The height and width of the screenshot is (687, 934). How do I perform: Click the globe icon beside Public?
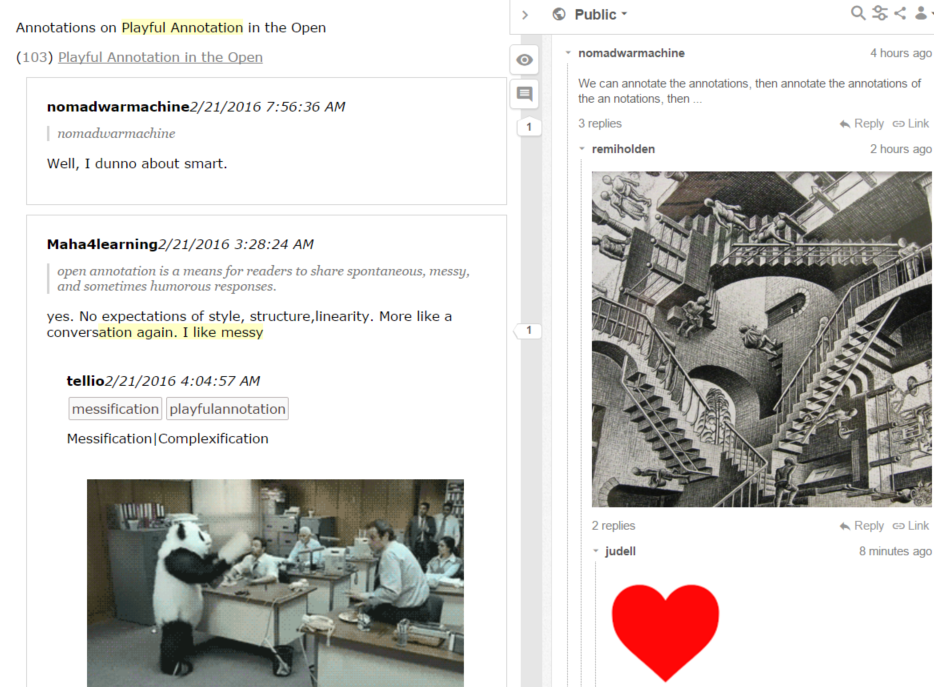(x=559, y=14)
